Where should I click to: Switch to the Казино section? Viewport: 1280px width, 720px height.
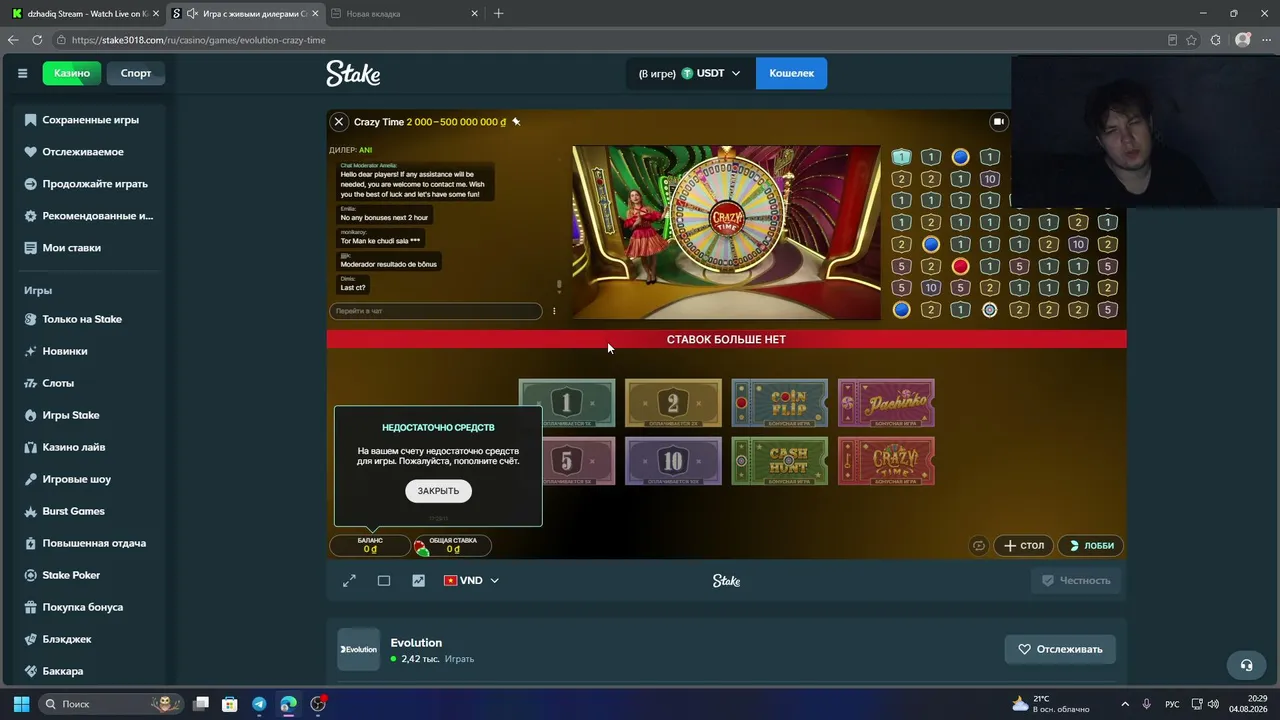(72, 73)
